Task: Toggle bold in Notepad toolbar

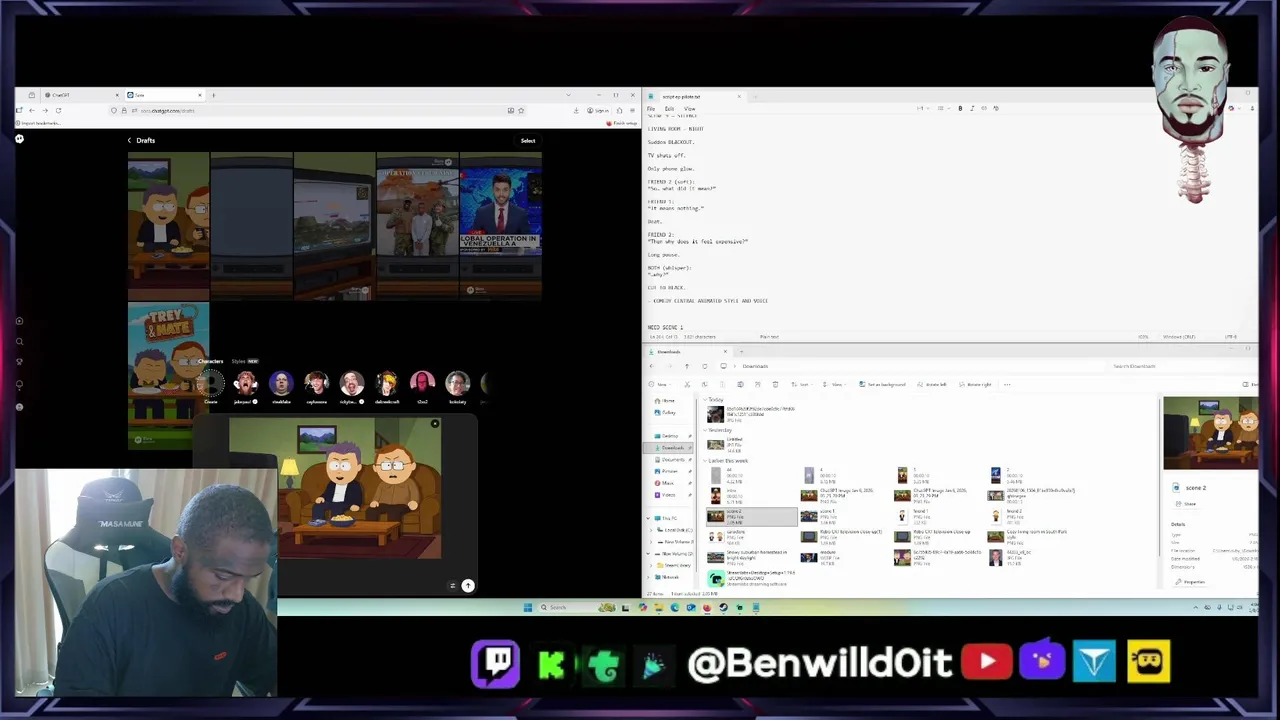Action: [x=960, y=108]
